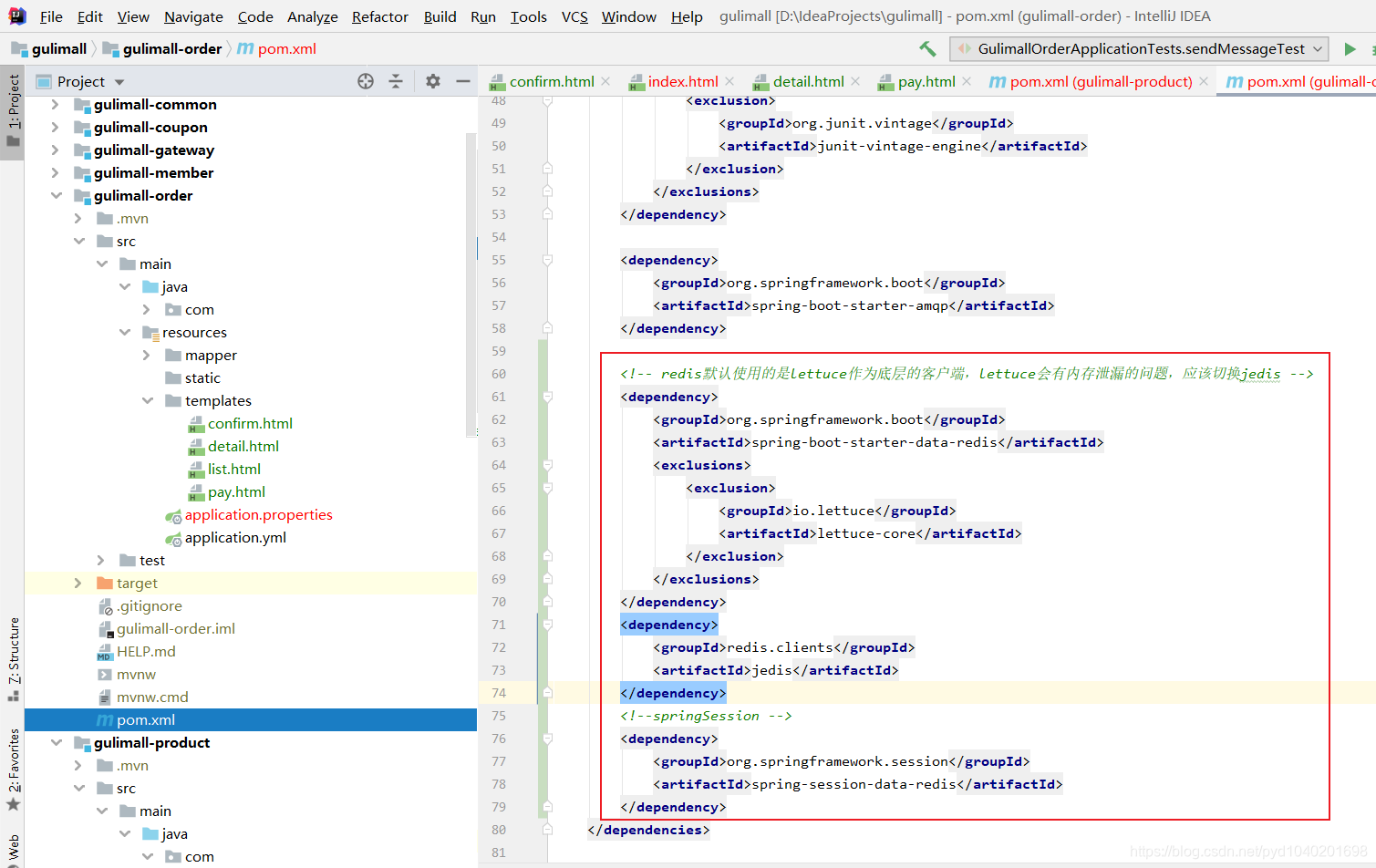1376x868 pixels.
Task: Collapse the templates folder
Action: pyautogui.click(x=147, y=400)
